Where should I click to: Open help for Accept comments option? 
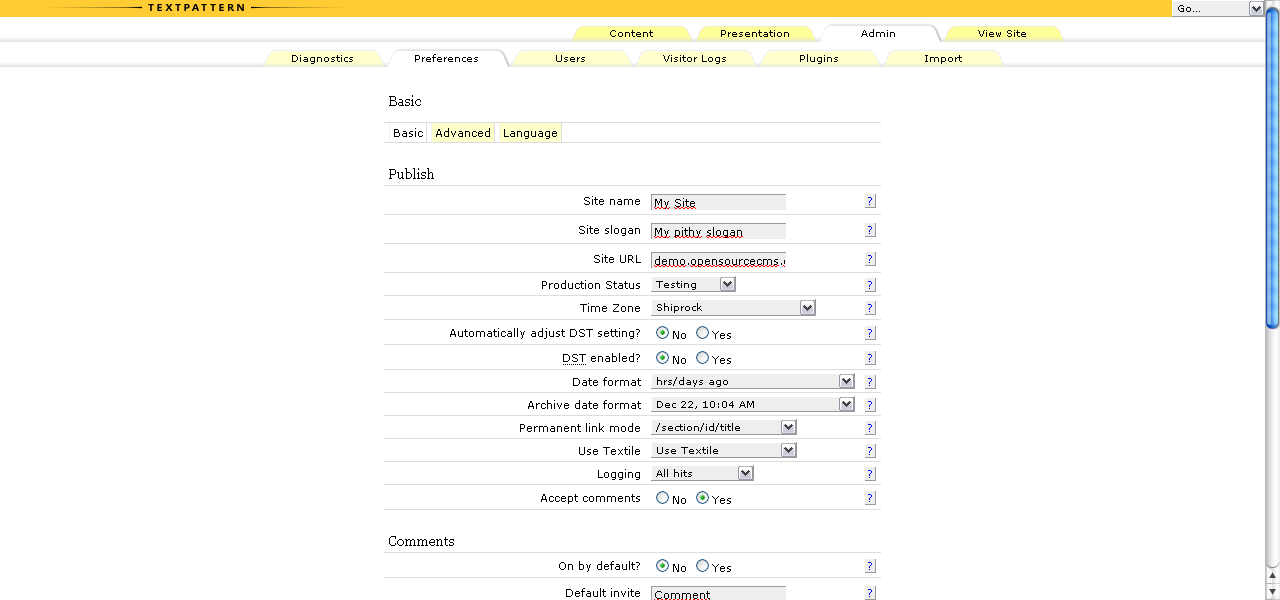pyautogui.click(x=870, y=498)
